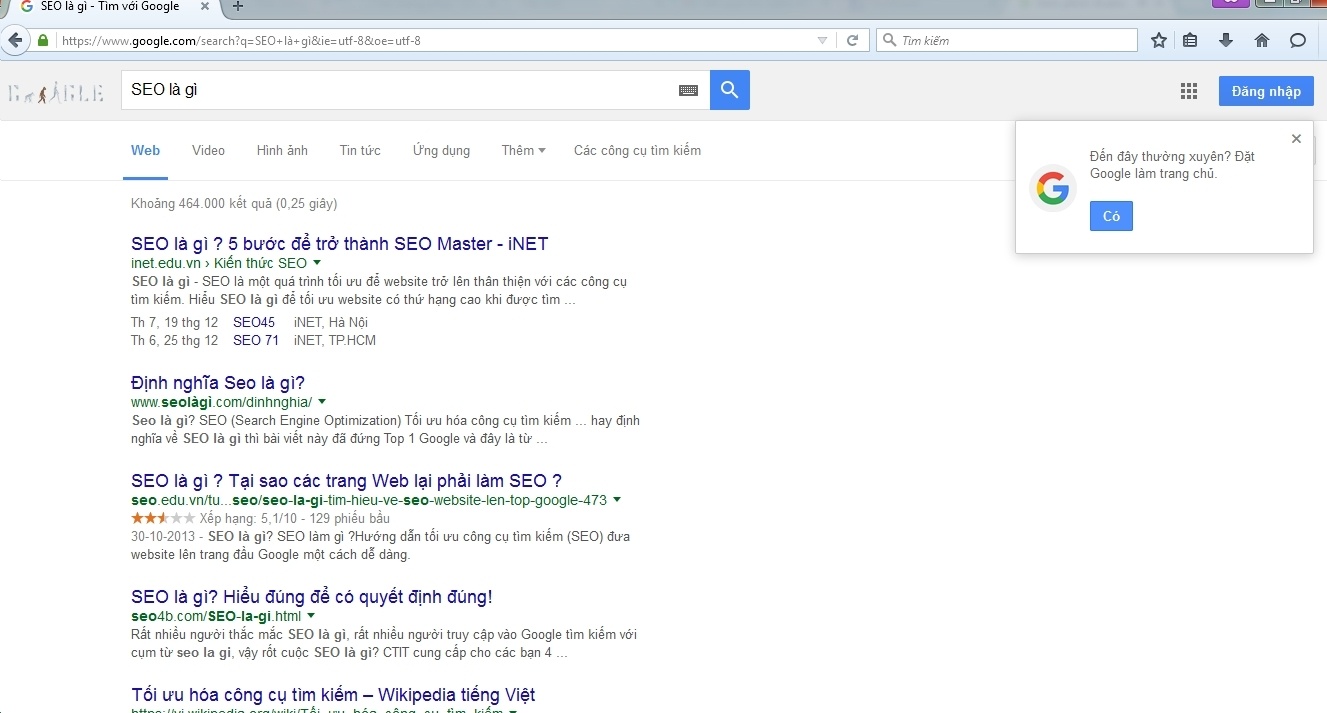Open a new browser tab
1327x713 pixels.
tap(237, 6)
